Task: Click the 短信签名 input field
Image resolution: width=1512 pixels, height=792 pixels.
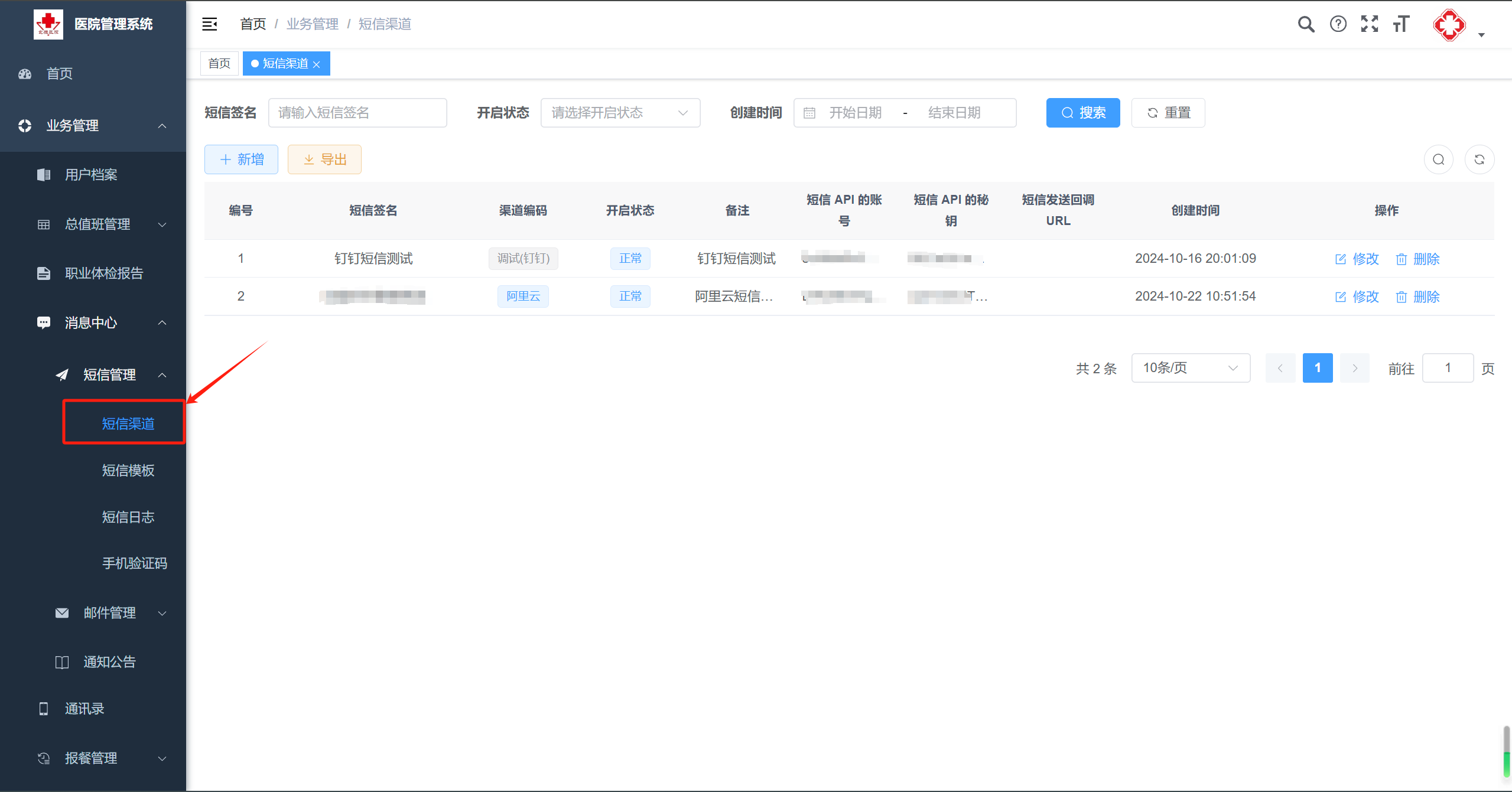Action: [x=357, y=113]
